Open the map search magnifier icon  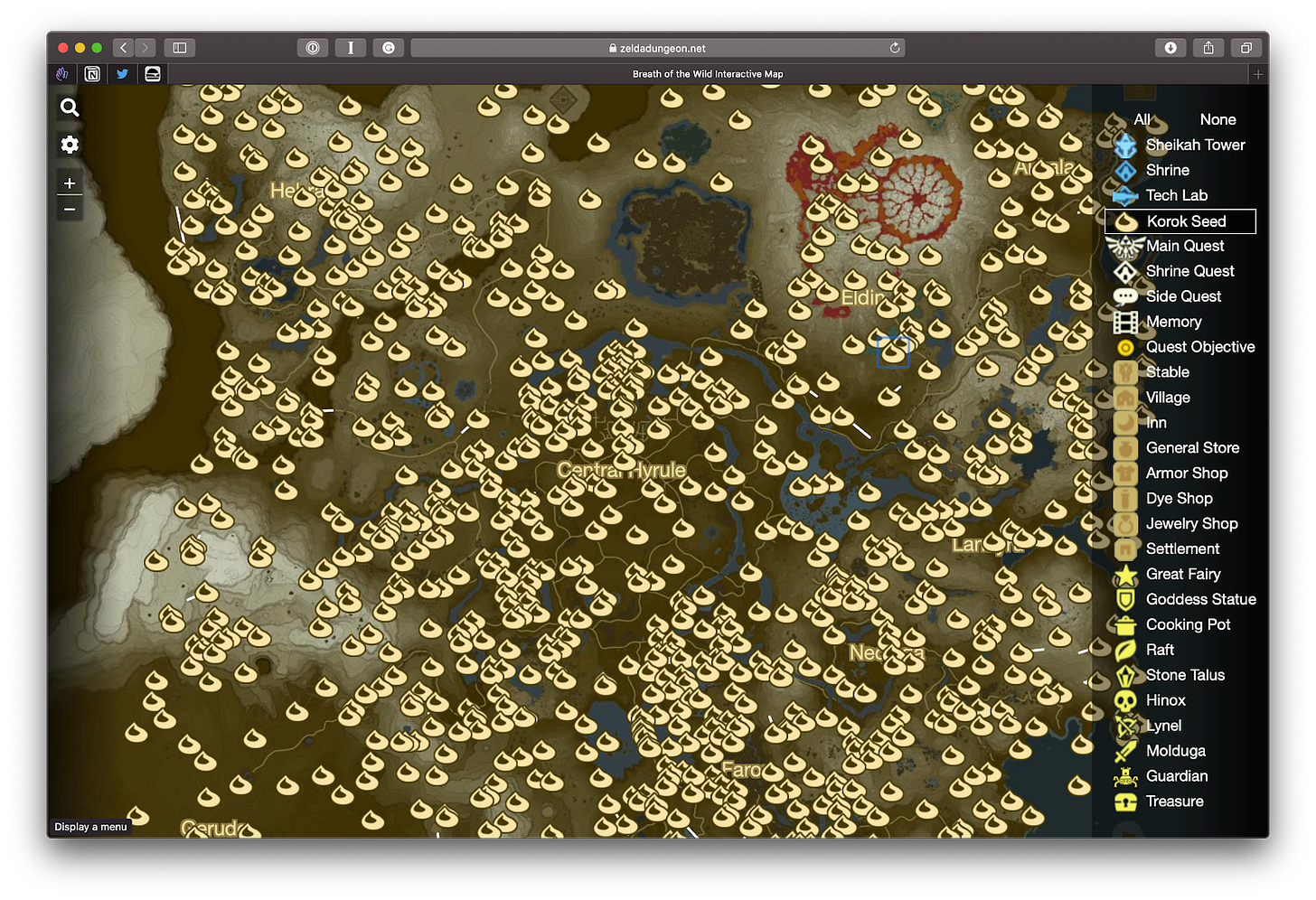70,108
